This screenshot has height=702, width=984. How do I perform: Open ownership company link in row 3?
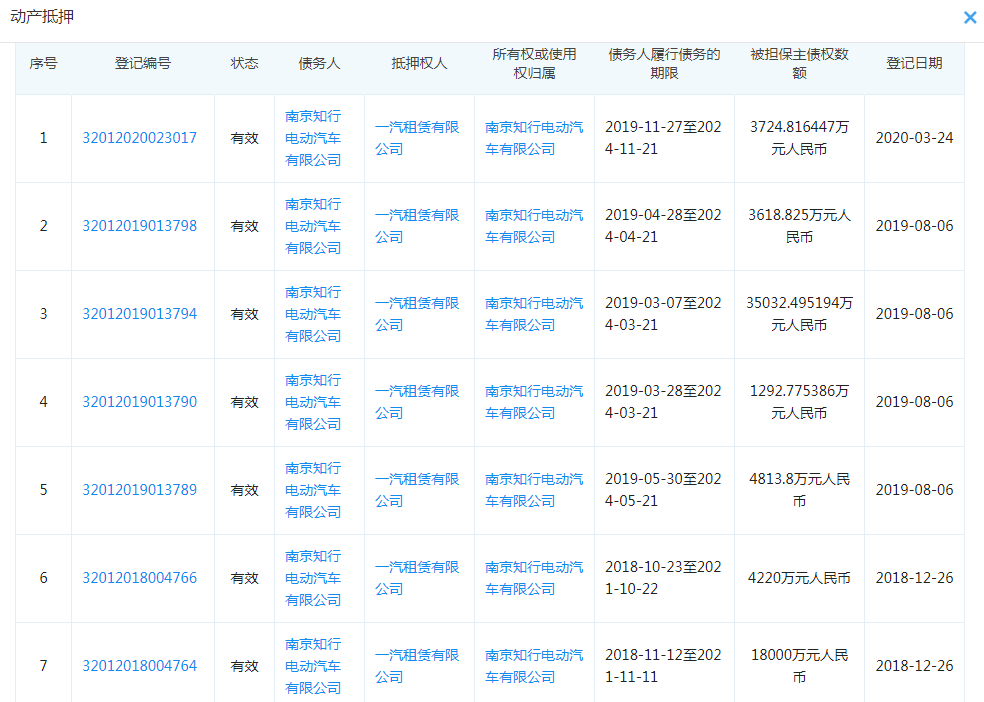click(534, 314)
